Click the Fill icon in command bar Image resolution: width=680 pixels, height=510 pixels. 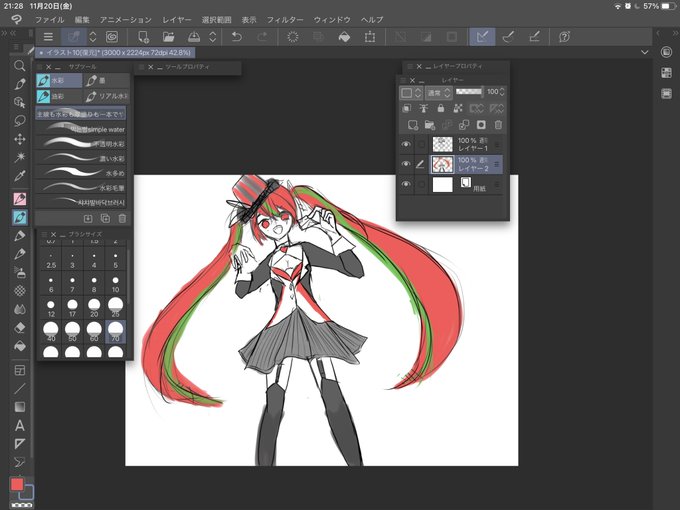click(344, 37)
